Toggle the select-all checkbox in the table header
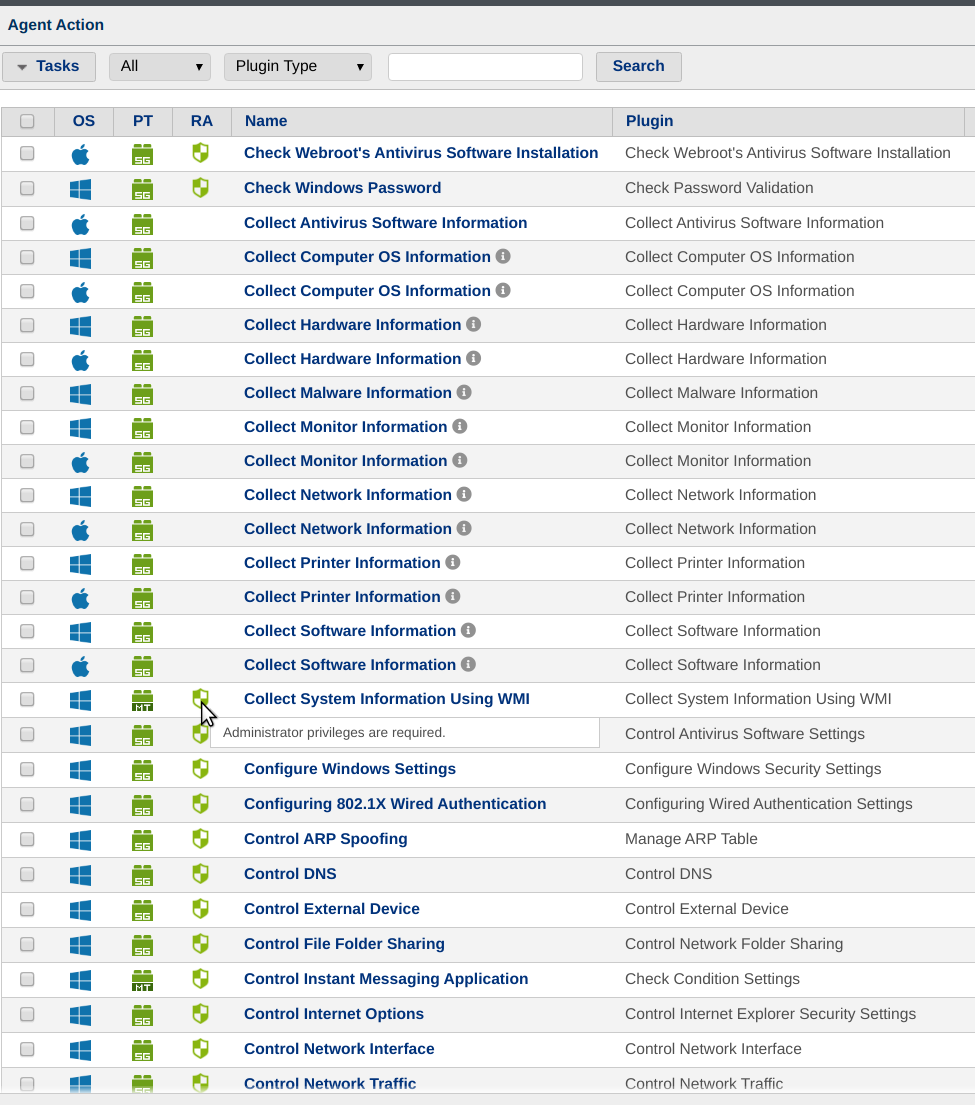The width and height of the screenshot is (975, 1105). coord(27,121)
